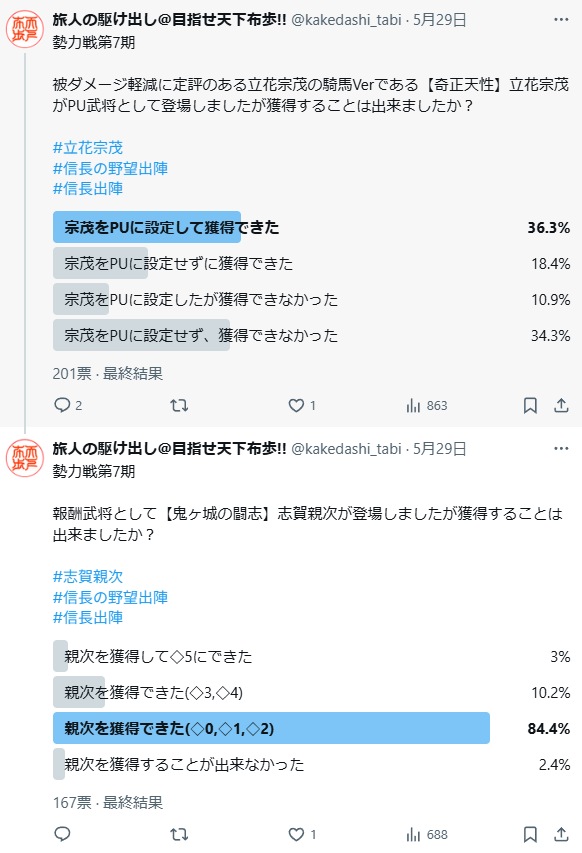
Task: View analytics showing 863 views
Action: [426, 405]
